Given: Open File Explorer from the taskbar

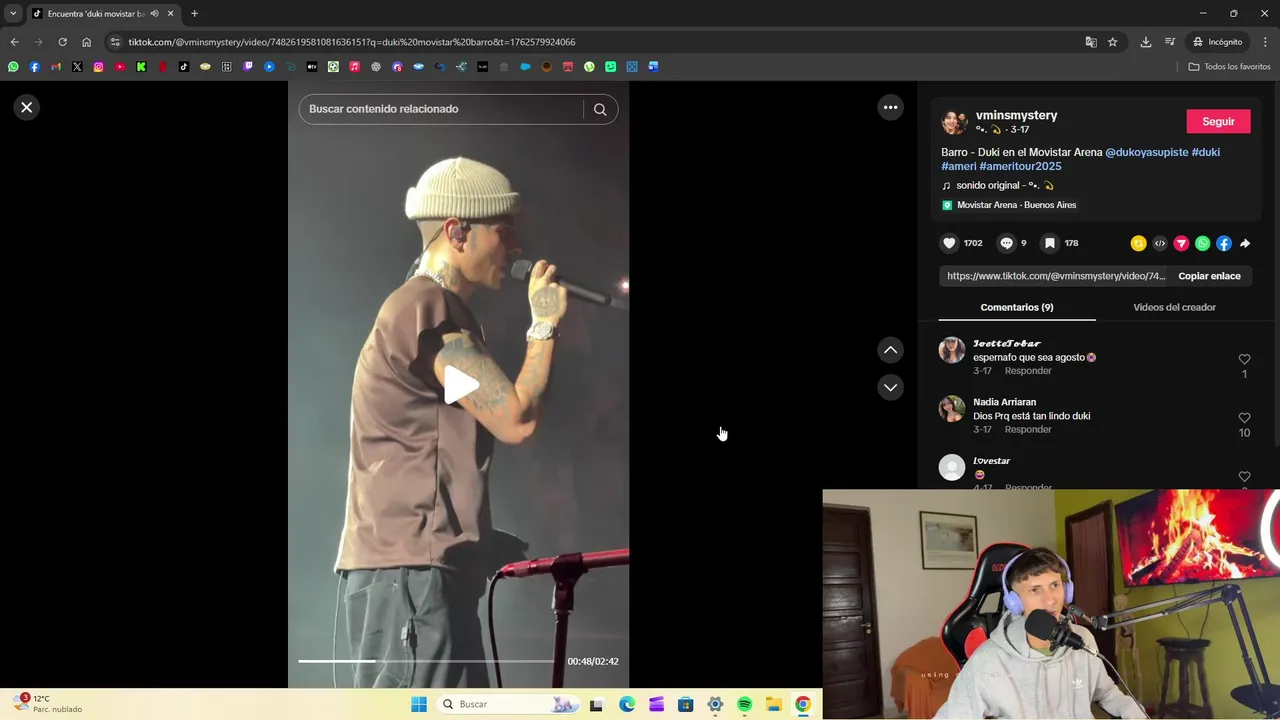Looking at the screenshot, I should [774, 705].
